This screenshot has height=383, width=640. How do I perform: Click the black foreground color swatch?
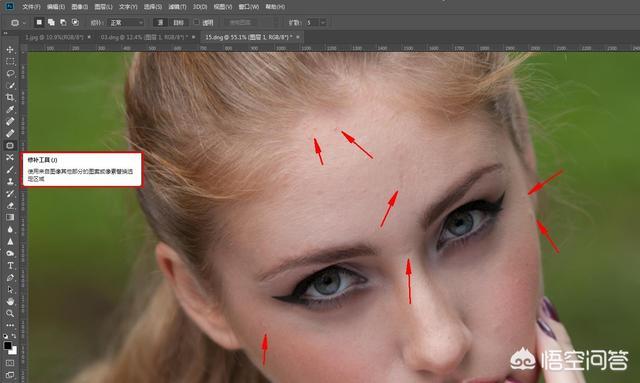[7, 345]
